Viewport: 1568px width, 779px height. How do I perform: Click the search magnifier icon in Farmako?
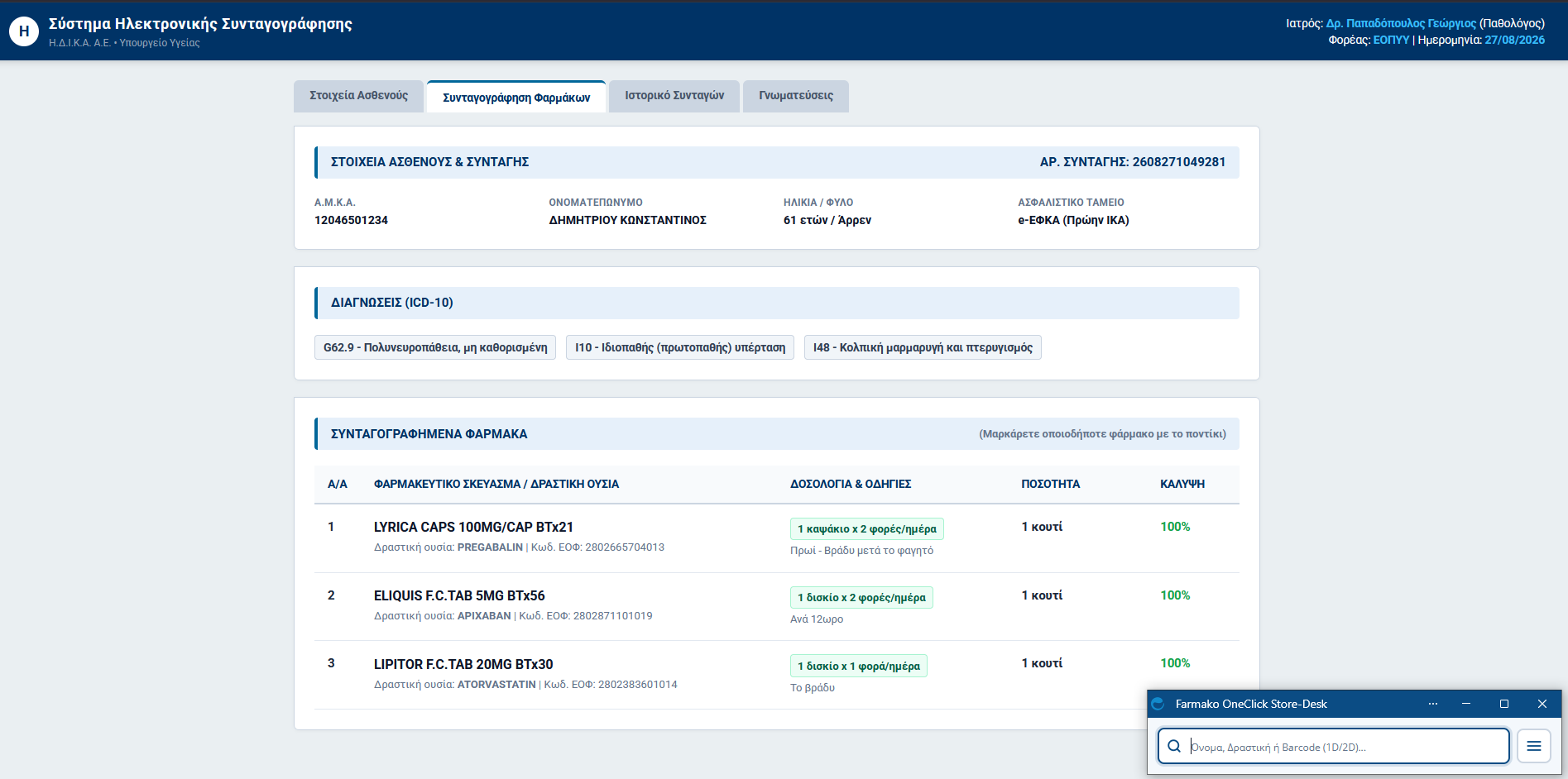coord(1174,746)
